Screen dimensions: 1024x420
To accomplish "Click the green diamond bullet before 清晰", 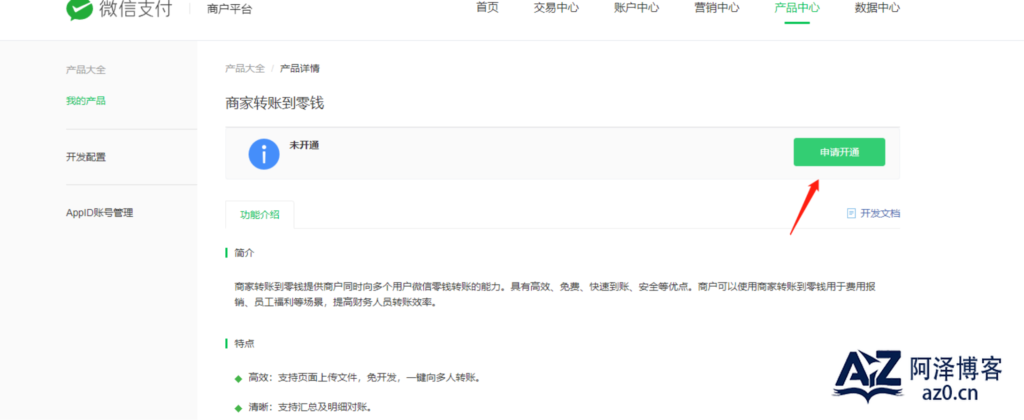I will 238,407.
